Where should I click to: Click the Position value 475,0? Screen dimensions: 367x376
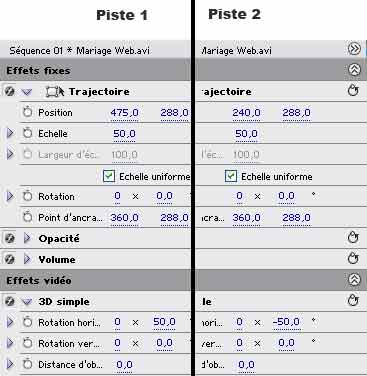coord(124,113)
